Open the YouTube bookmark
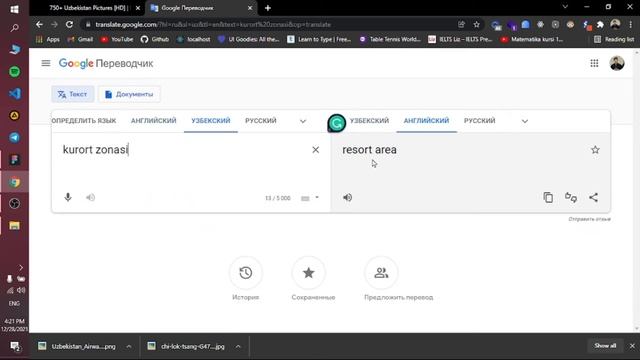640x360 pixels. point(117,40)
